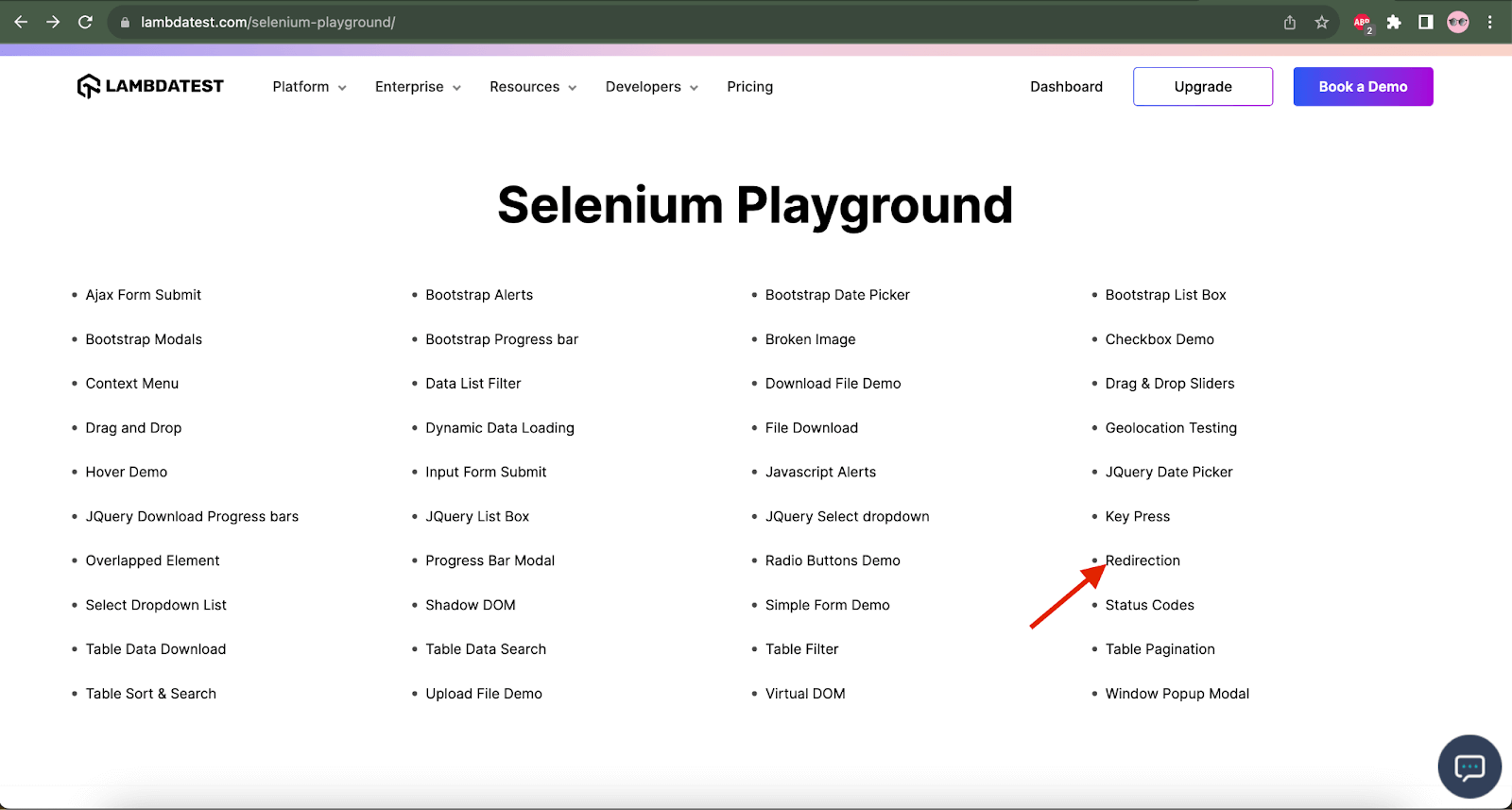Open the Bootstrap Alerts demo
Image resolution: width=1512 pixels, height=810 pixels.
479,295
